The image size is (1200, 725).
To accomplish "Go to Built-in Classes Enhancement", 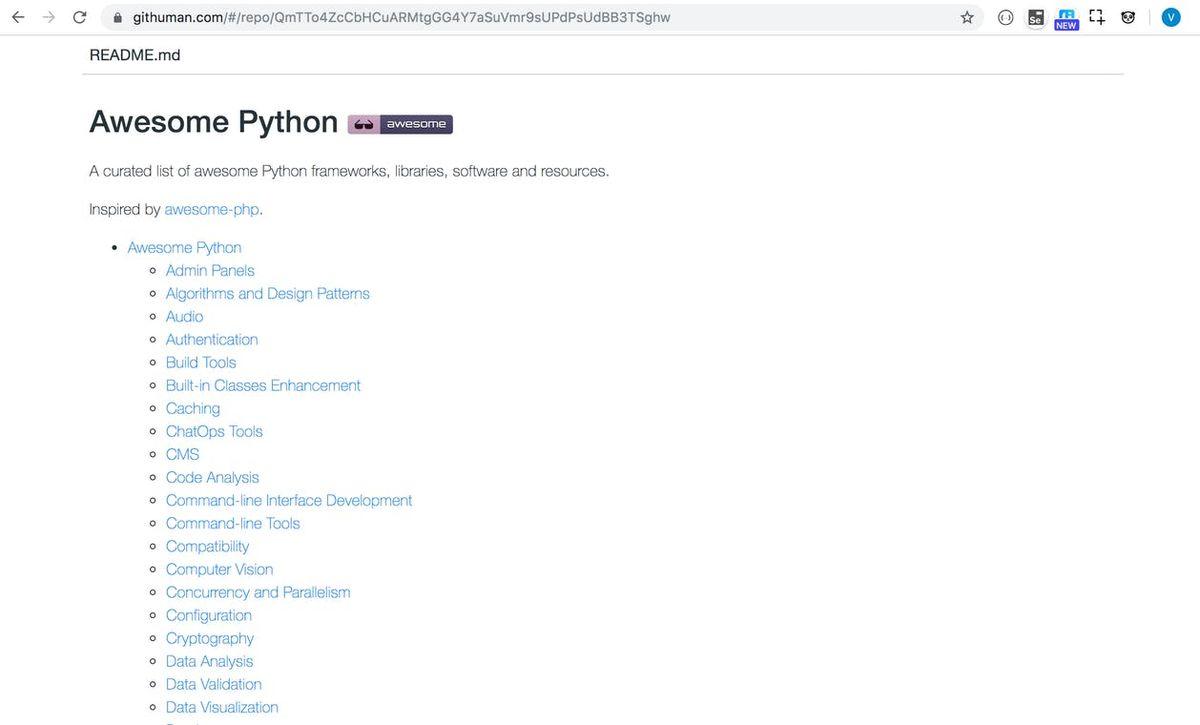I will 263,385.
